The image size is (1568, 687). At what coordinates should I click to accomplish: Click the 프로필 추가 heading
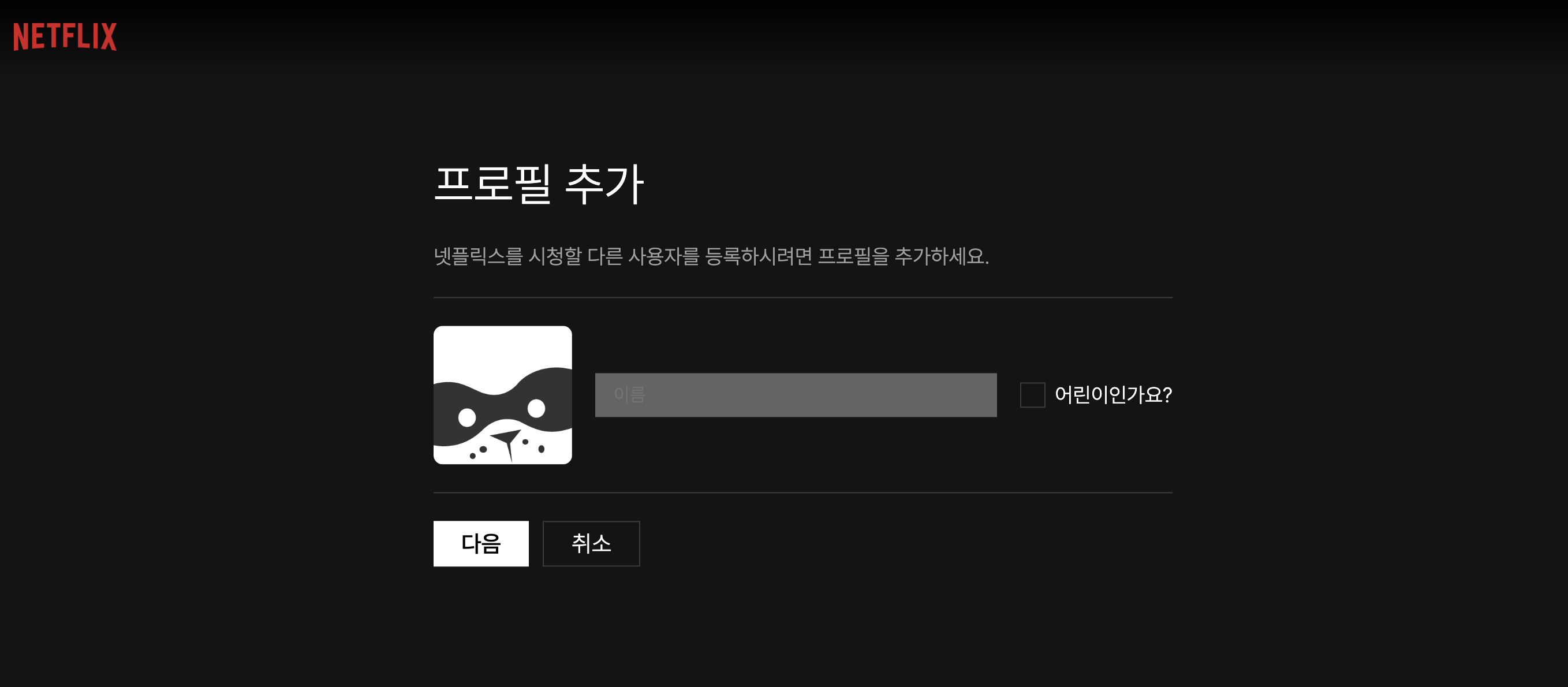click(539, 184)
